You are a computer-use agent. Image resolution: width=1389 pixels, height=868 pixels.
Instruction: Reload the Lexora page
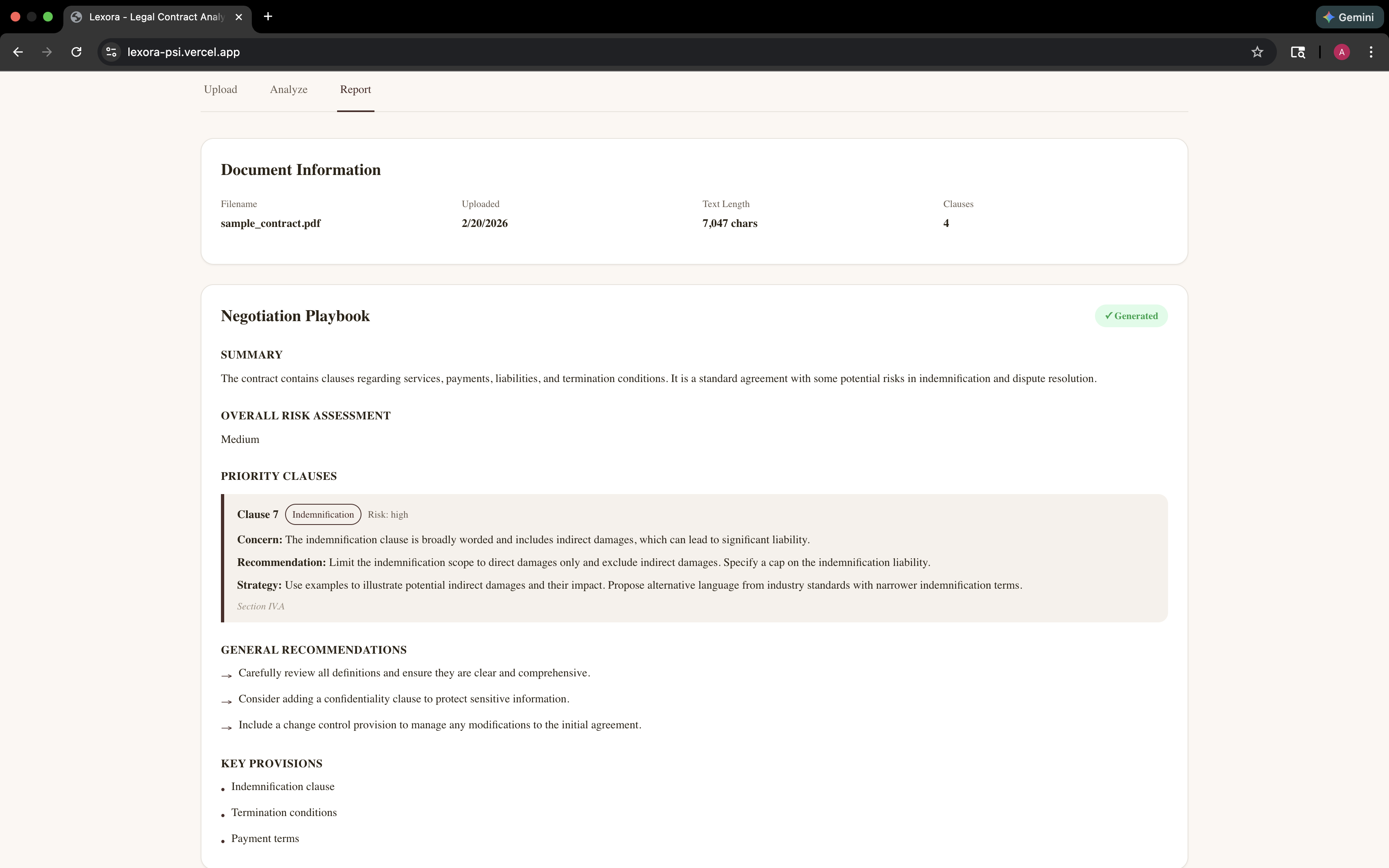(76, 52)
